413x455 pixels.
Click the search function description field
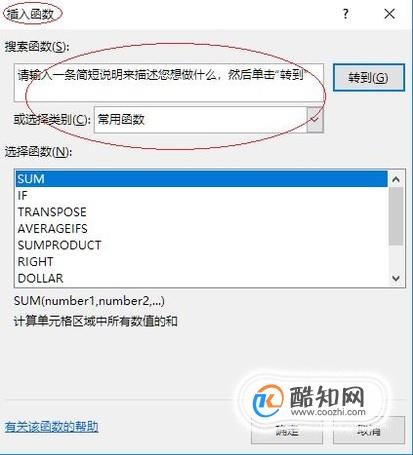(x=169, y=83)
